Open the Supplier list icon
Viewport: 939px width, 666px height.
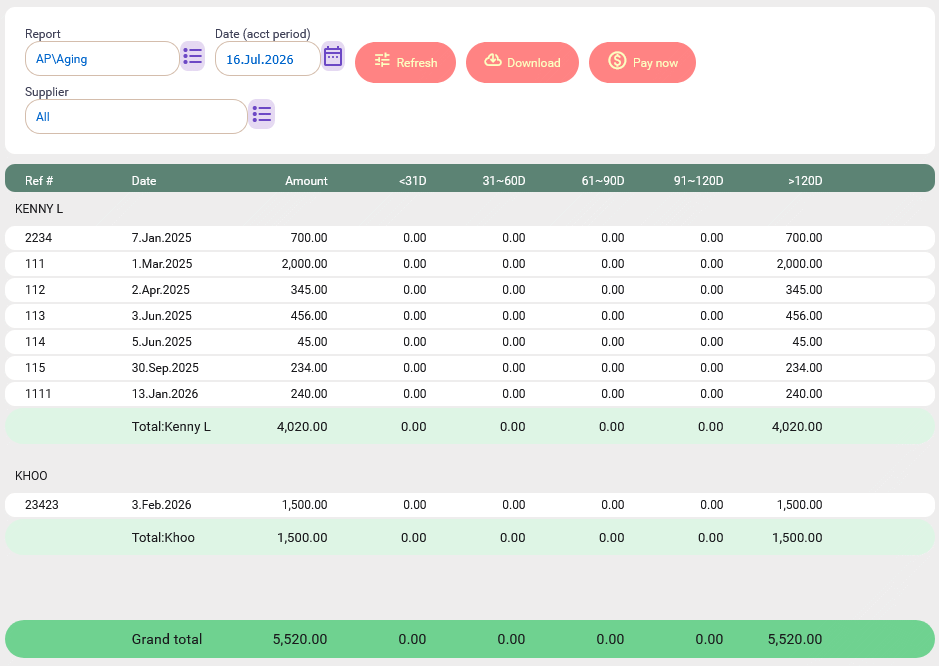(262, 114)
